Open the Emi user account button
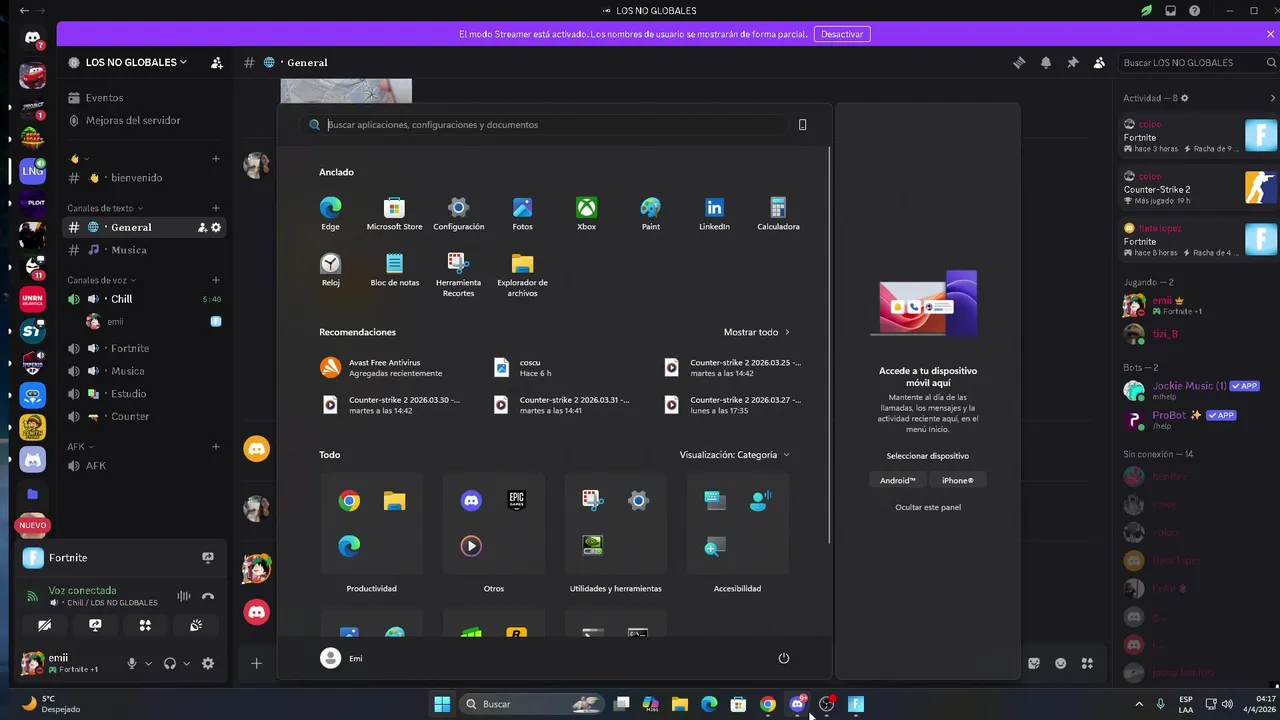Viewport: 1280px width, 720px height. coord(342,658)
